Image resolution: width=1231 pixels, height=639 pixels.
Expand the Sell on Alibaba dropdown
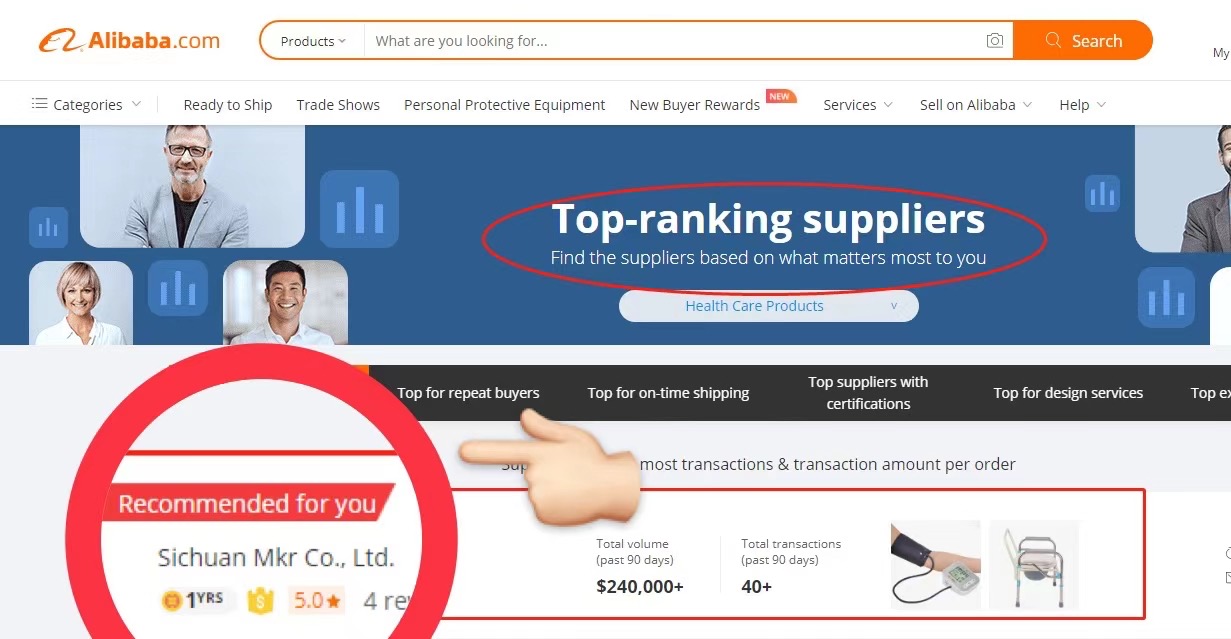point(976,104)
